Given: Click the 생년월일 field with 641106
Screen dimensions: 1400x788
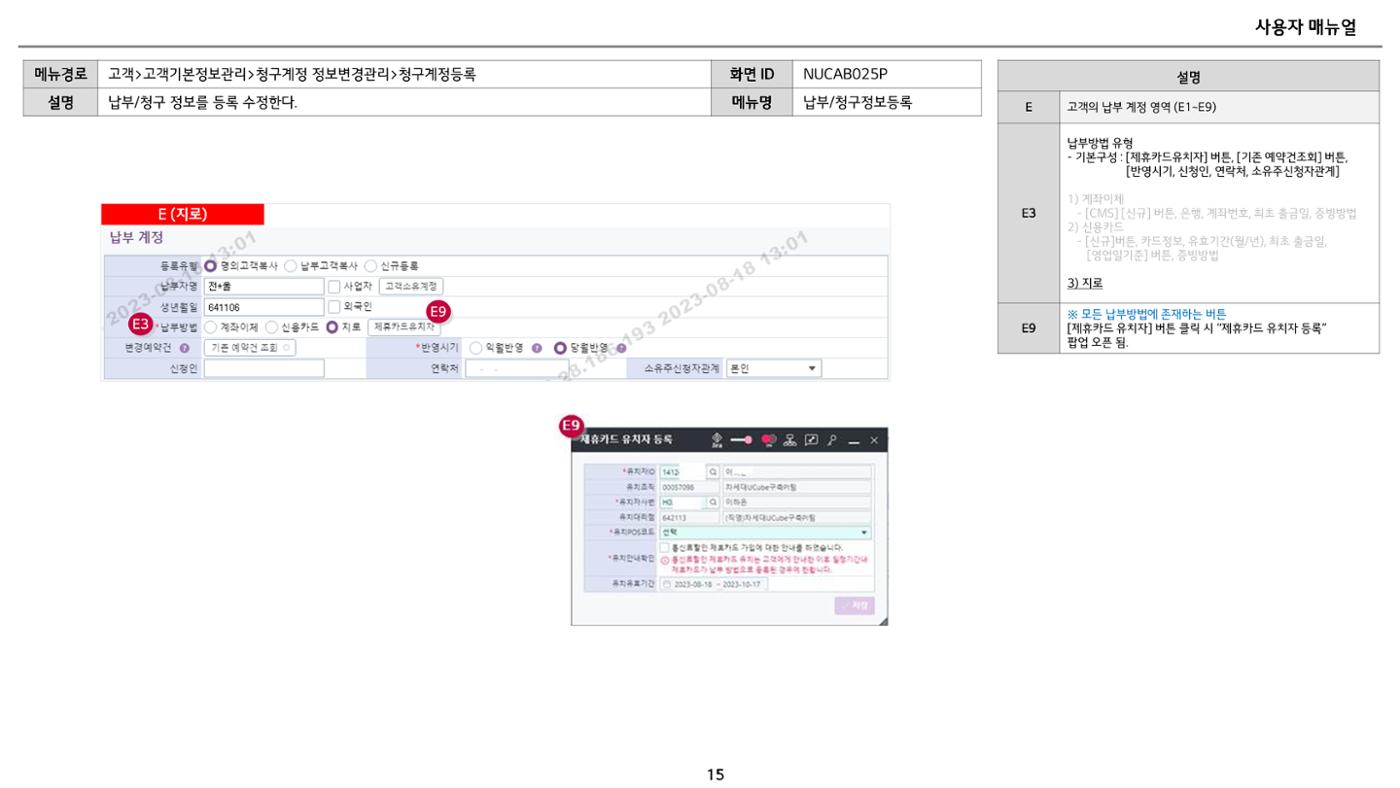Looking at the screenshot, I should pos(264,308).
